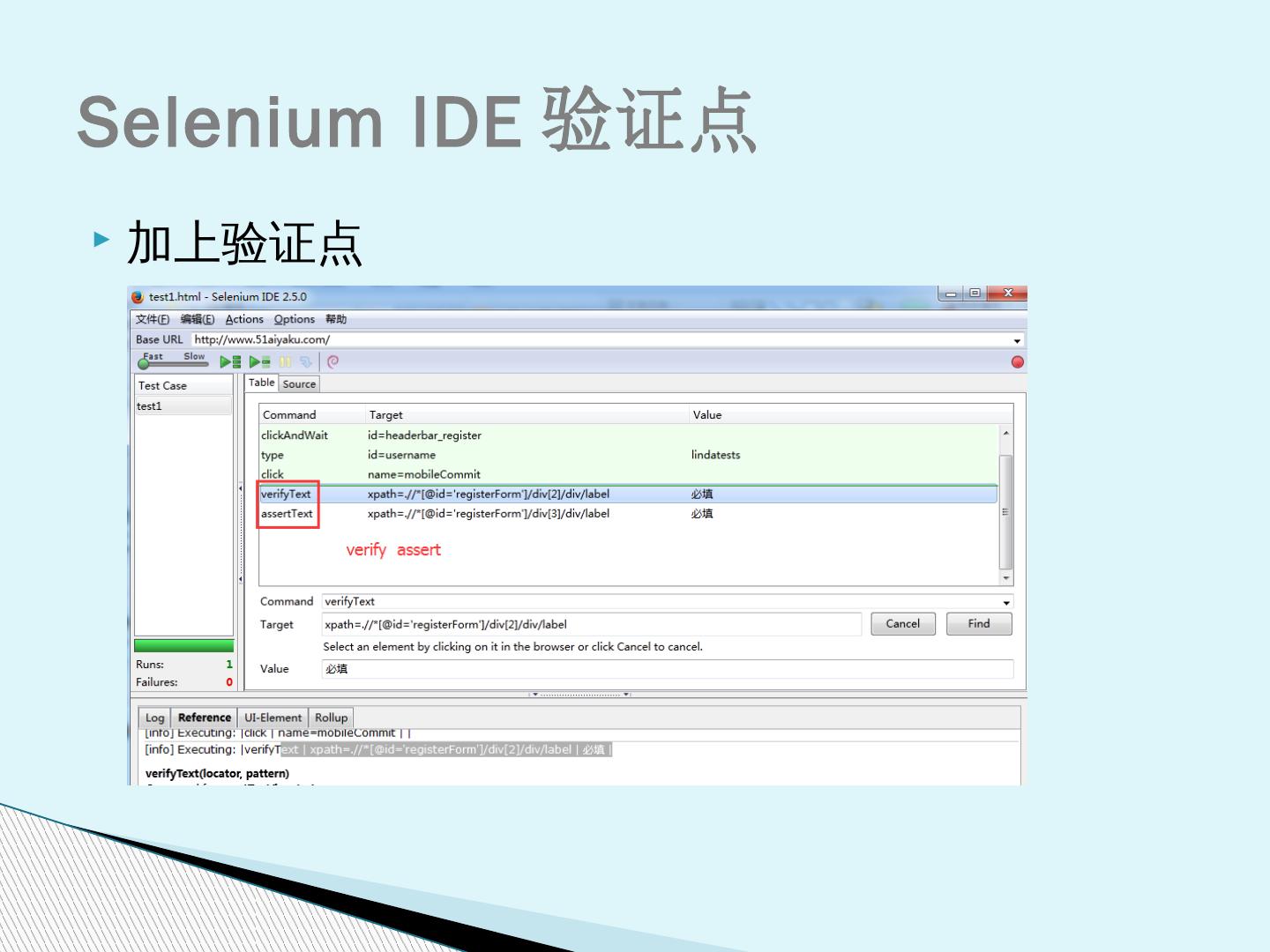
Task: Minimize the Selenium IDE window
Action: [x=951, y=294]
